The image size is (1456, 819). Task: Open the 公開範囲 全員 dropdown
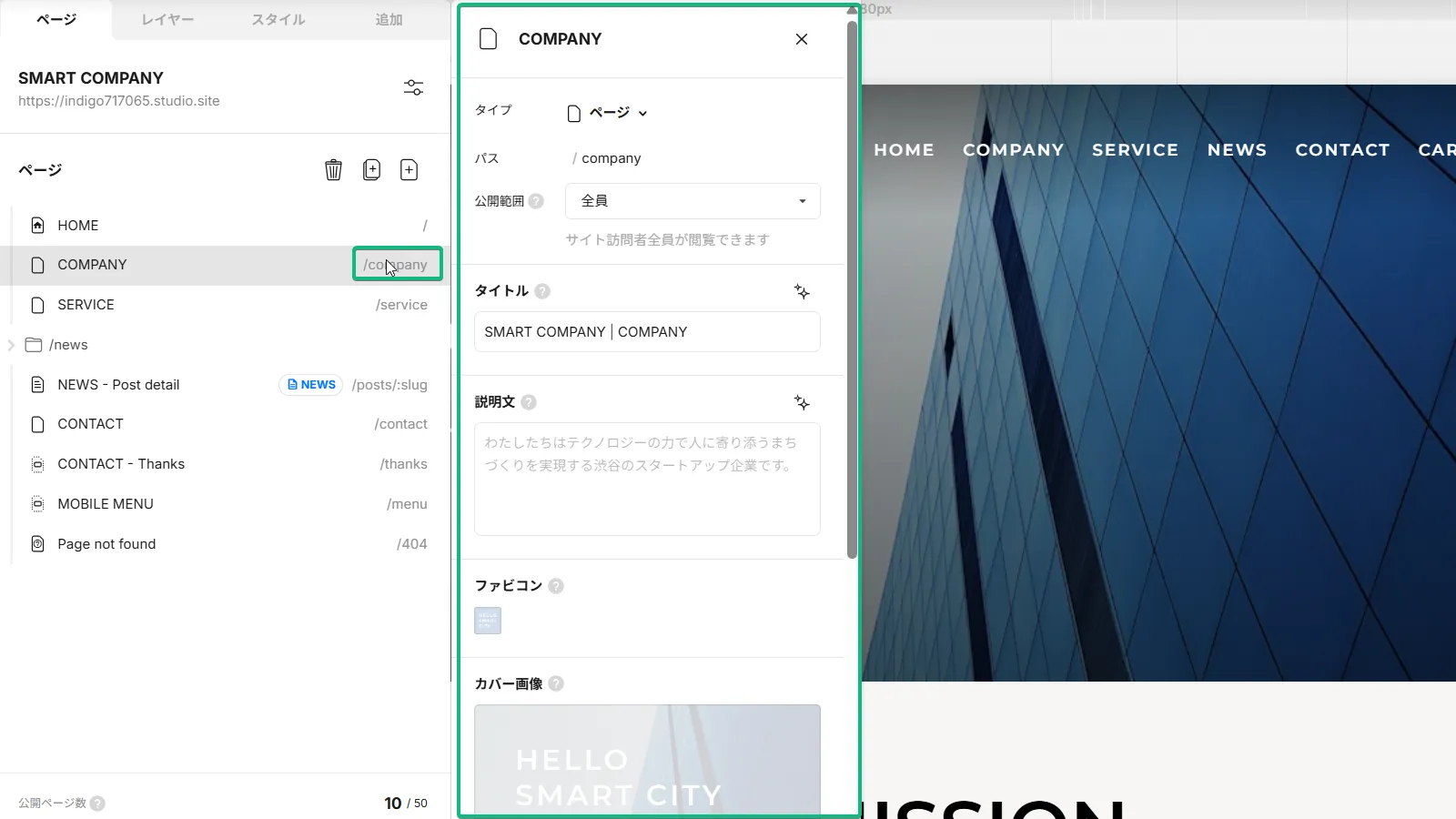tap(692, 200)
